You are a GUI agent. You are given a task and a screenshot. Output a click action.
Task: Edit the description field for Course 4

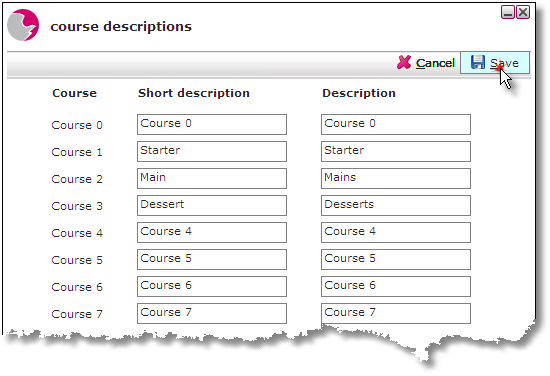click(396, 232)
